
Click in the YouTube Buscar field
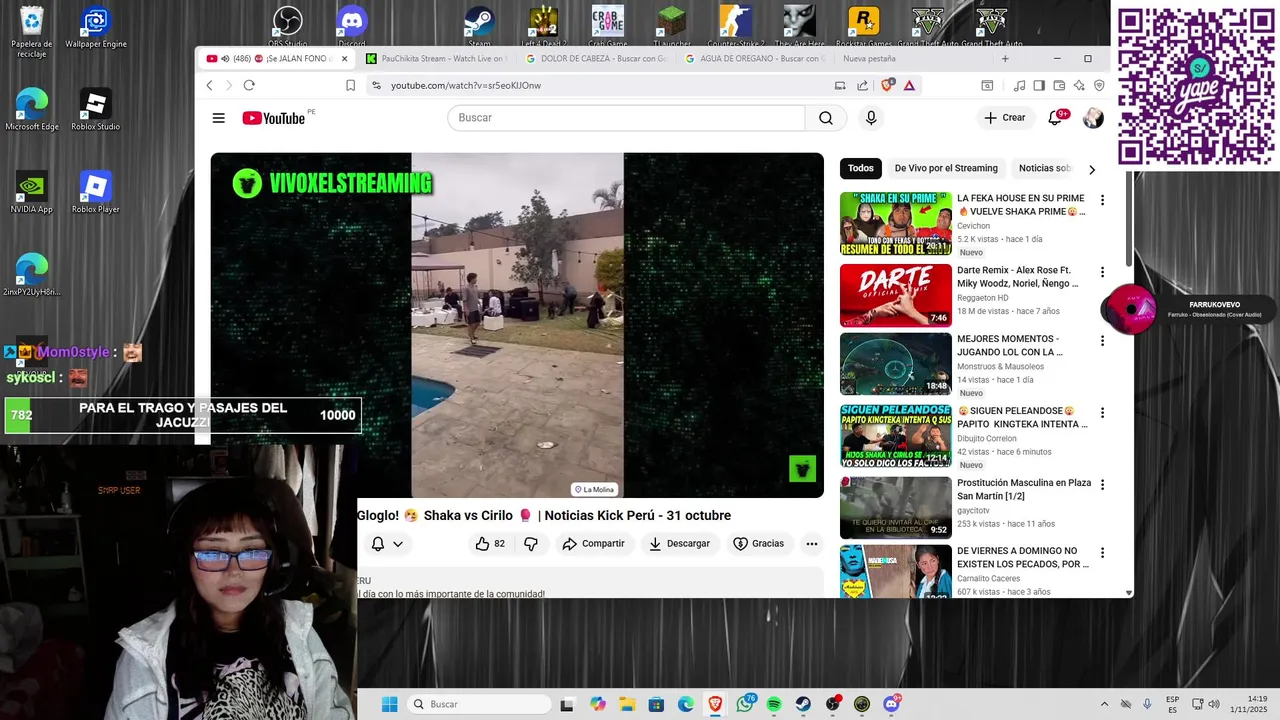click(626, 118)
